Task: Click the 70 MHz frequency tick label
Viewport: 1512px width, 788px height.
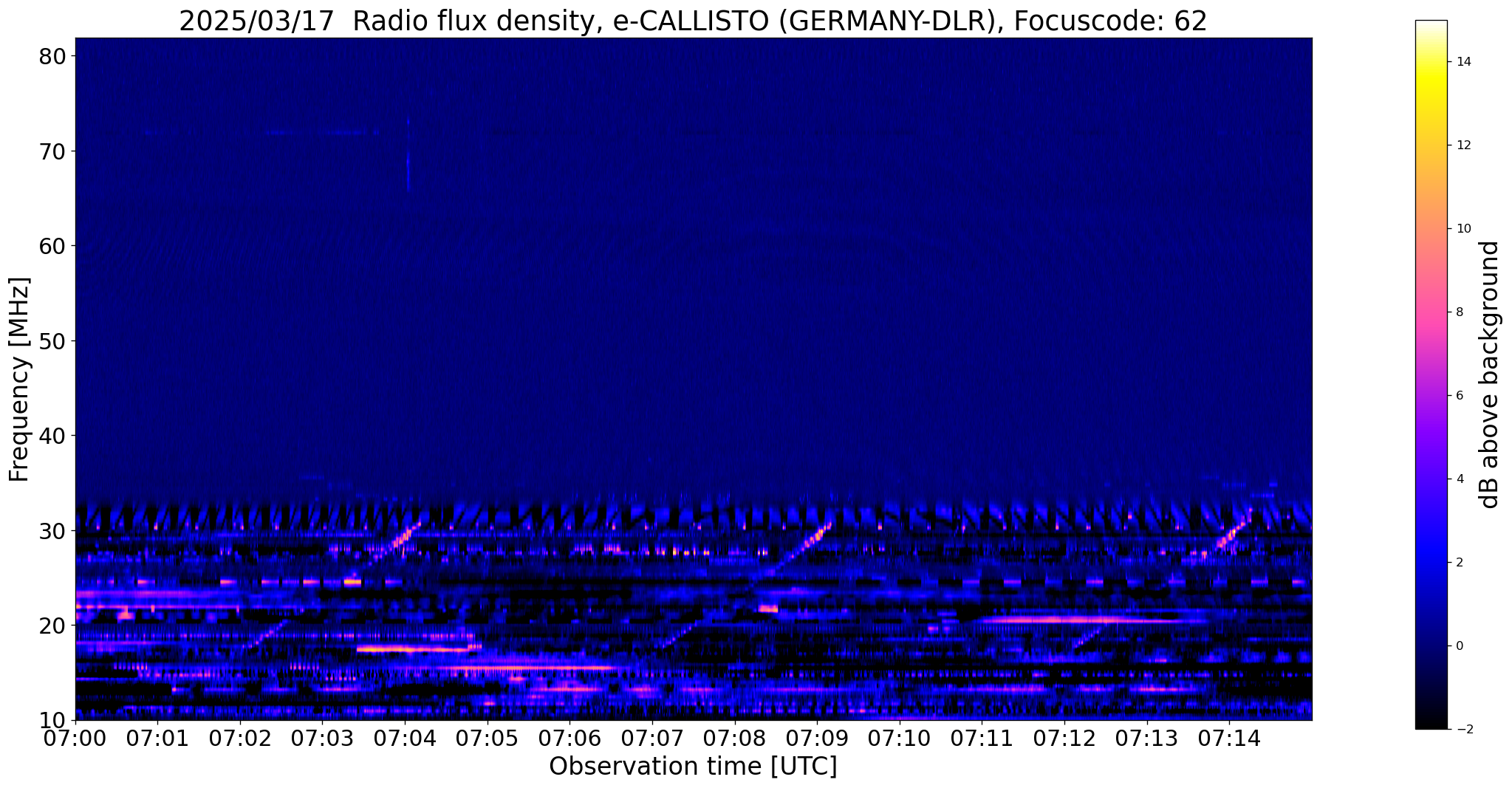Action: [52, 151]
